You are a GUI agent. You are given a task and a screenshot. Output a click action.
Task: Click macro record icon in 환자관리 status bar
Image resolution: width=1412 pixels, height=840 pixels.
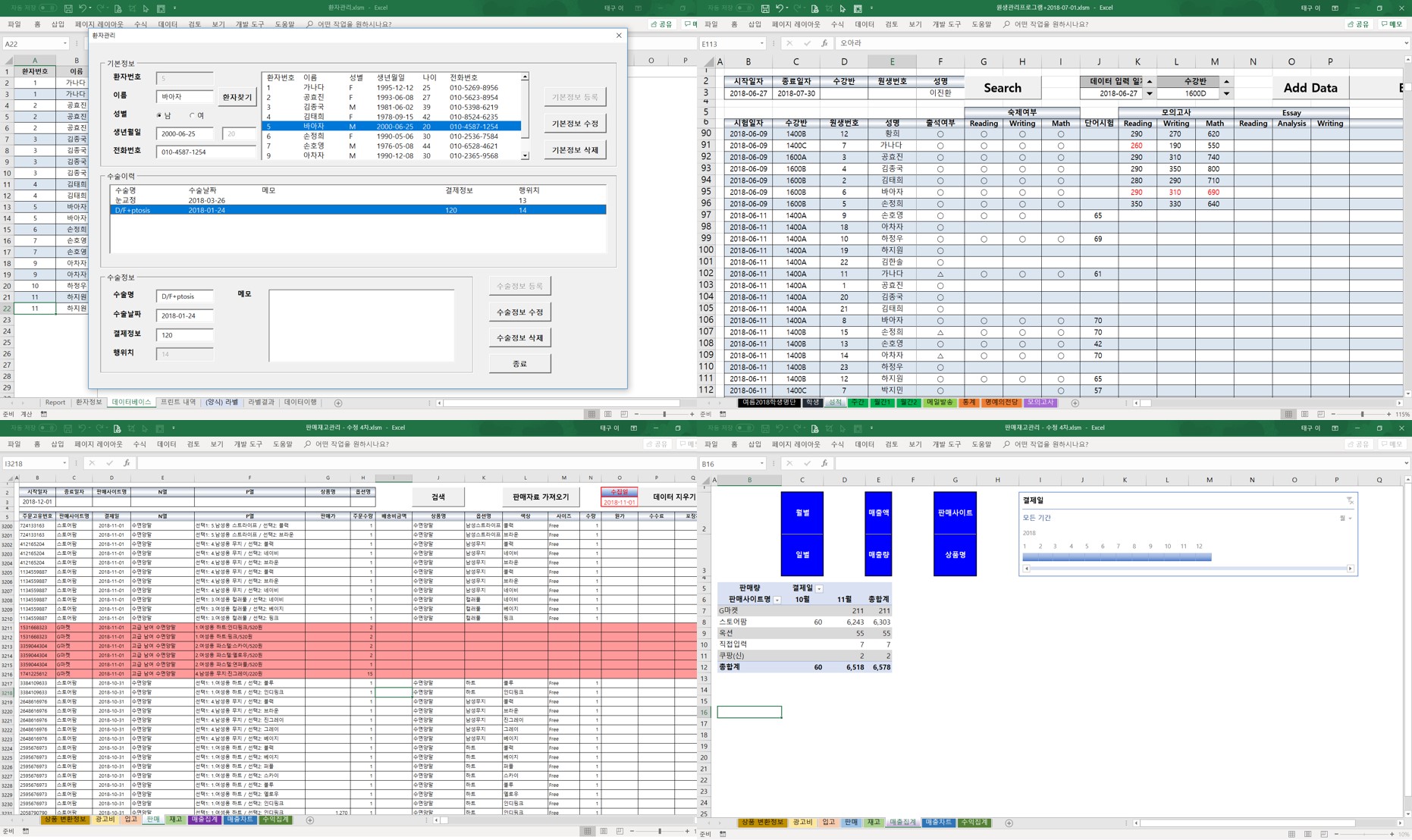(x=44, y=415)
